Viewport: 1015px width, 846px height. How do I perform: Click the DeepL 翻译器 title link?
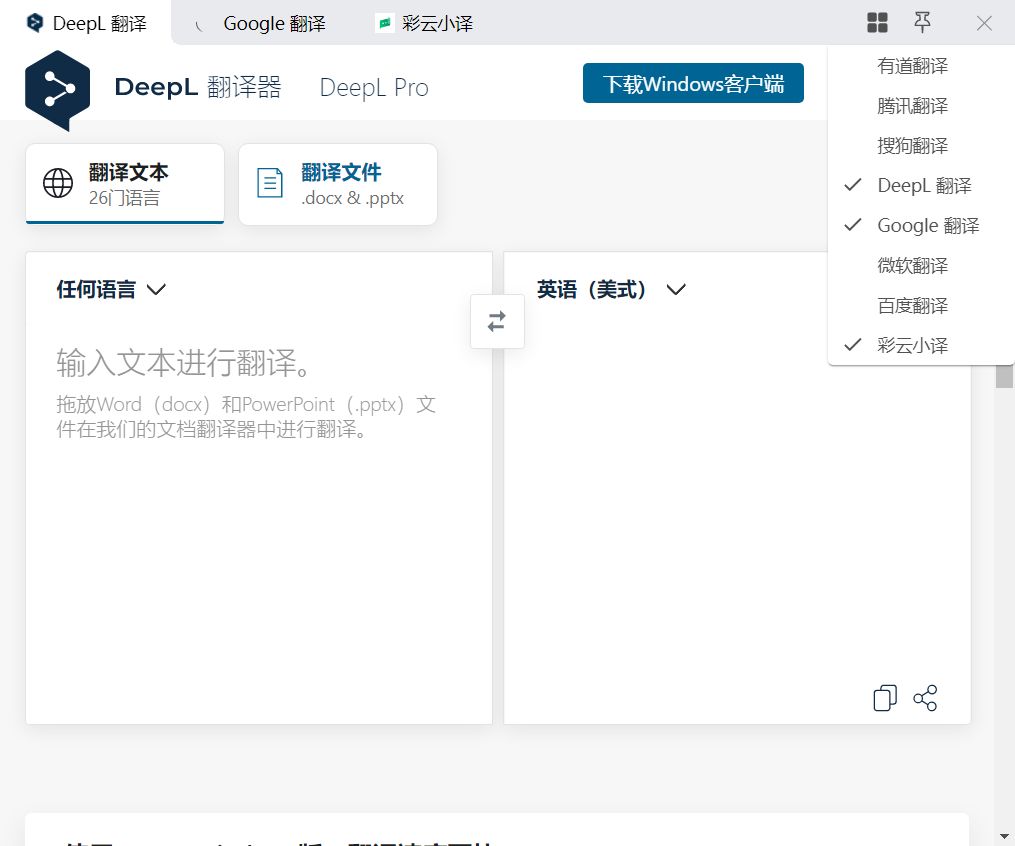(x=198, y=87)
